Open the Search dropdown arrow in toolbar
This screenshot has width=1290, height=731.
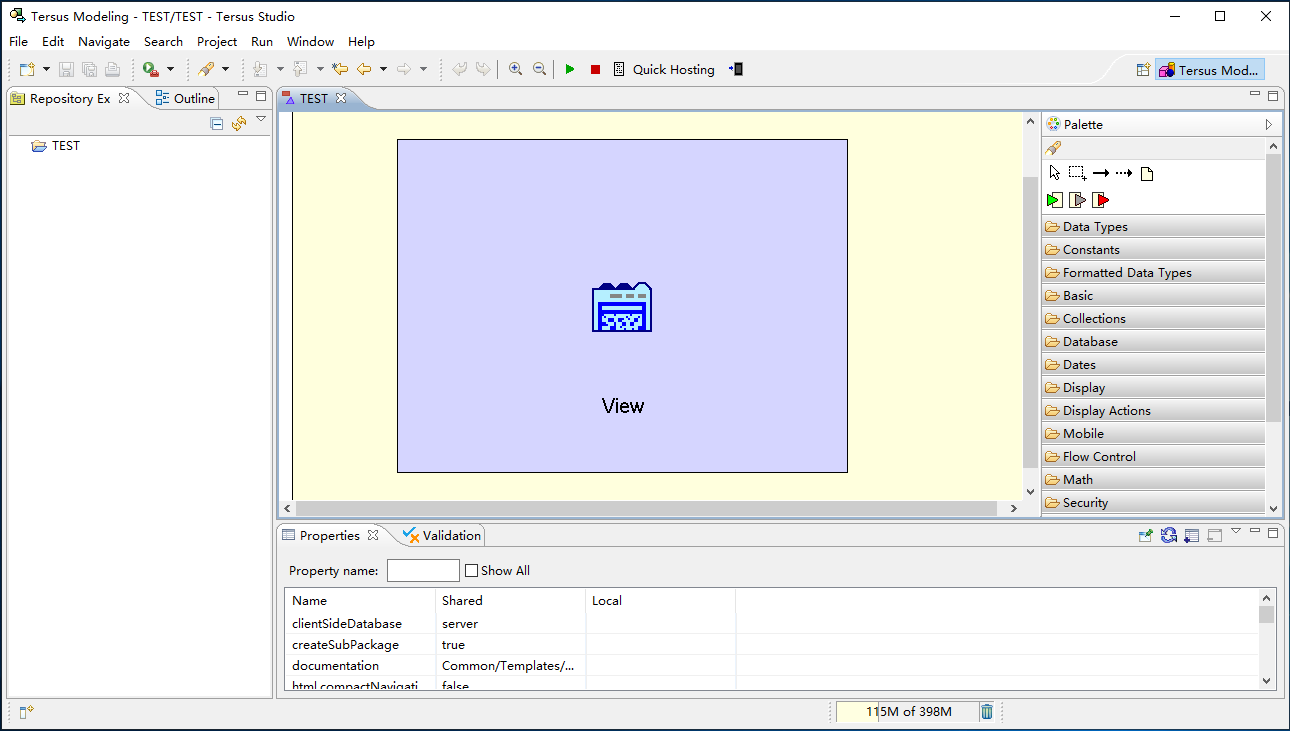pyautogui.click(x=225, y=69)
